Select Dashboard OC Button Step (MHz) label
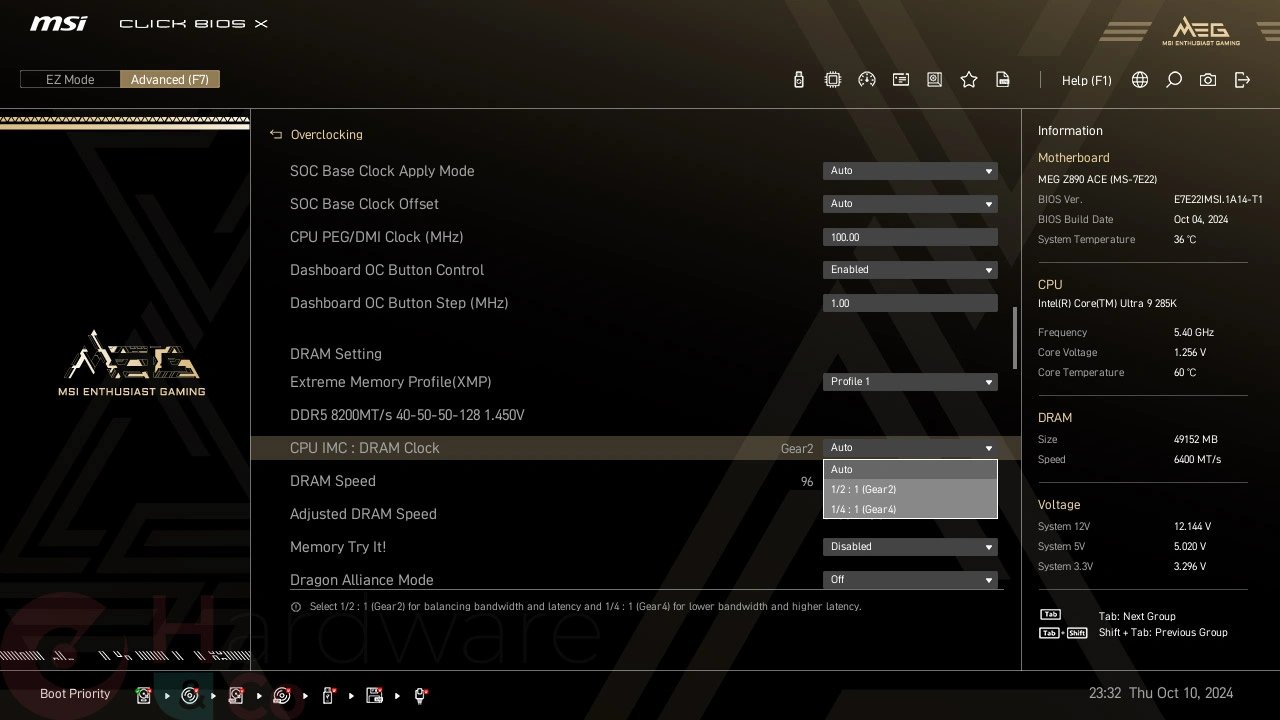 [x=399, y=303]
